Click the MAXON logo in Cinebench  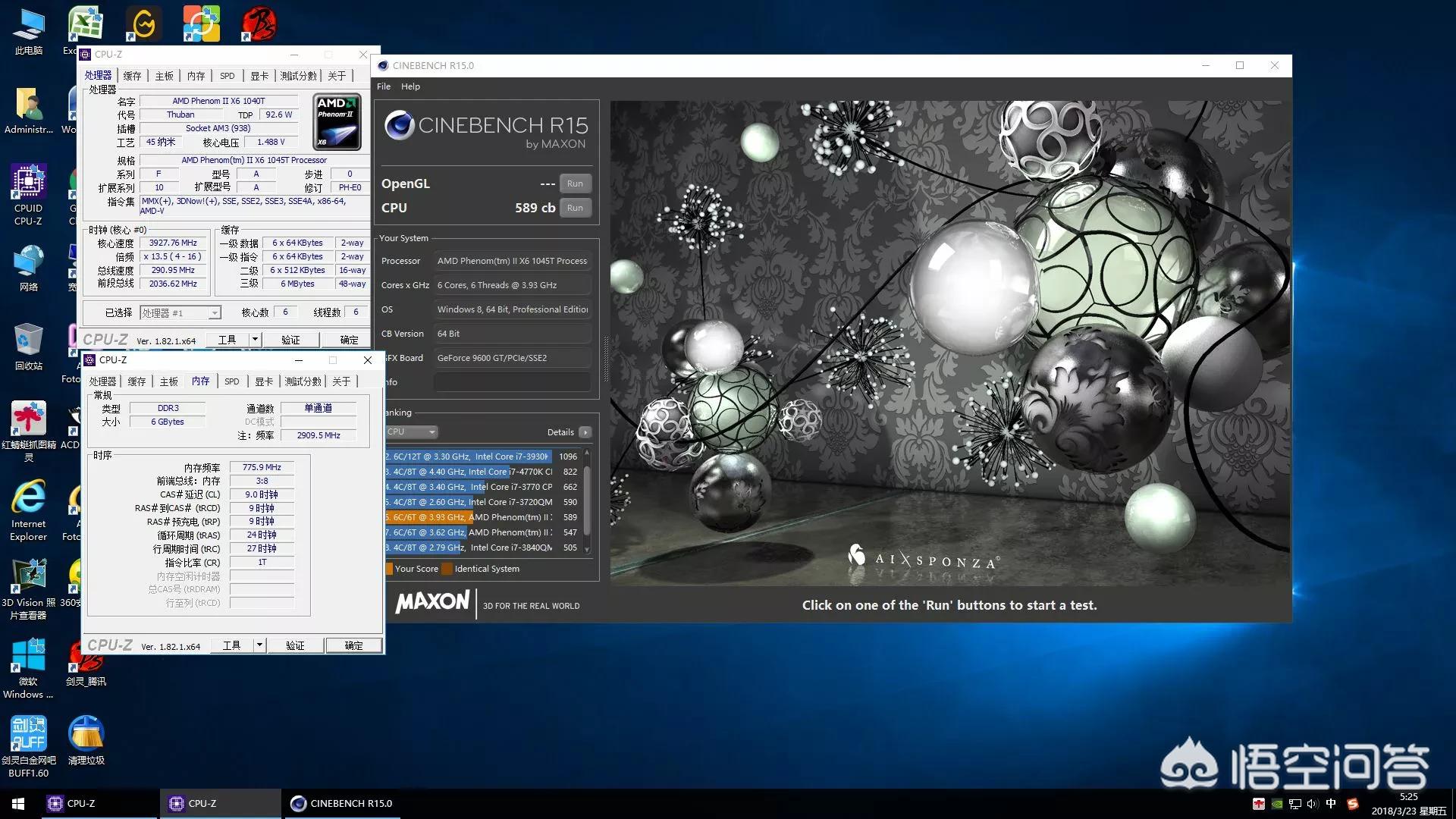pos(433,602)
